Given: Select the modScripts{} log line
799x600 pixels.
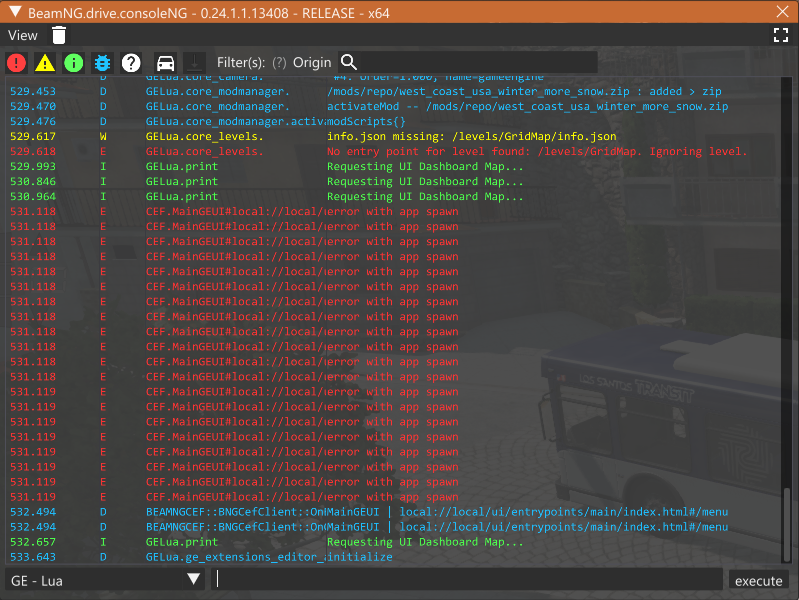Looking at the screenshot, I should (x=393, y=121).
